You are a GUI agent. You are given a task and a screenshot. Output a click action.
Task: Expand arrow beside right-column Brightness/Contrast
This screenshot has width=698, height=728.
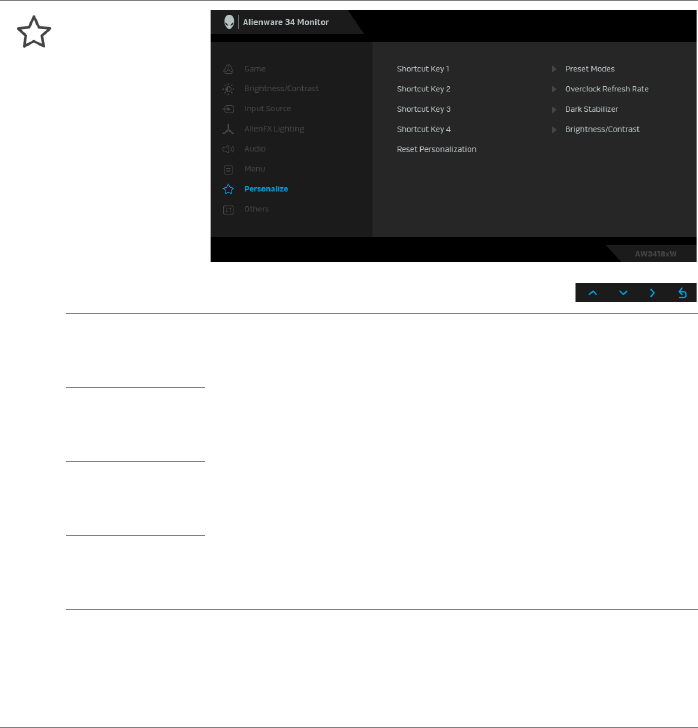pos(554,130)
